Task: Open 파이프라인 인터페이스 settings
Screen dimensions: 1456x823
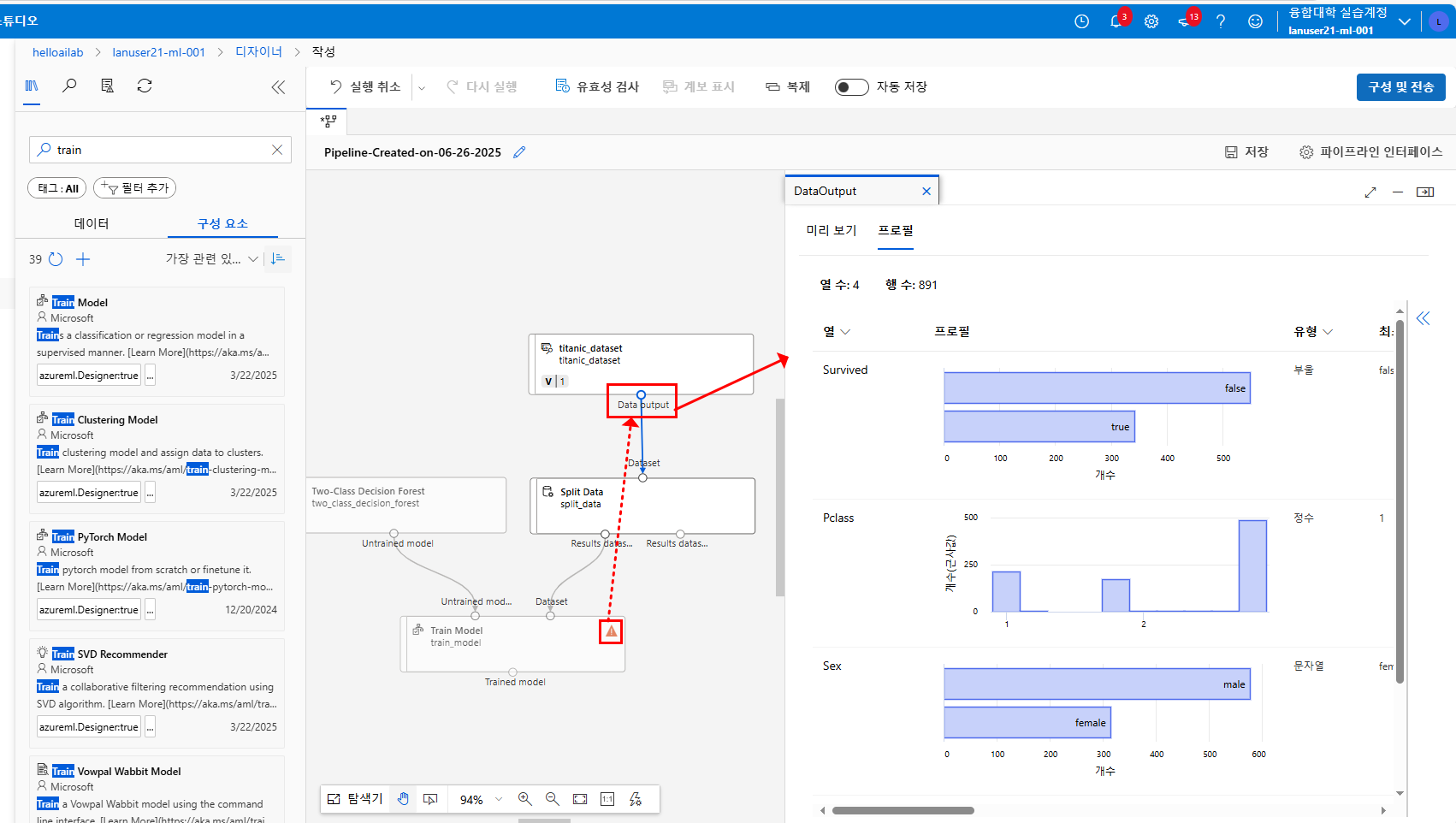Action: click(x=1370, y=152)
